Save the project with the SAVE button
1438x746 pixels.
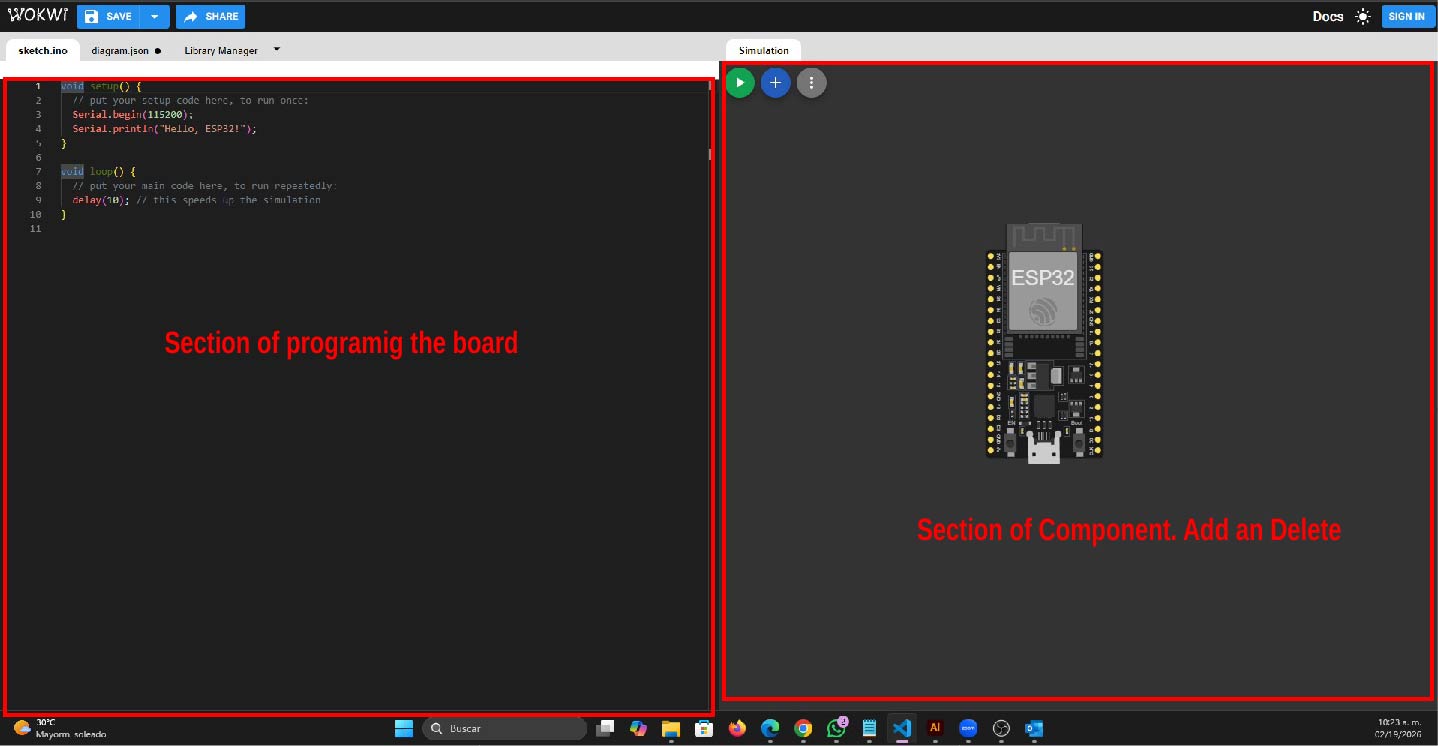108,16
